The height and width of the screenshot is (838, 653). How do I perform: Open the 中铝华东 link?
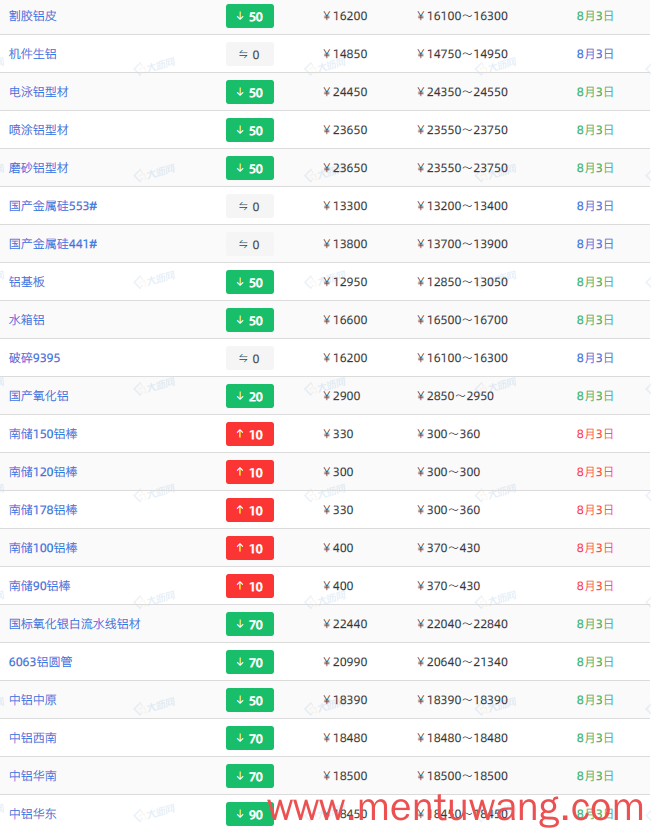point(33,813)
